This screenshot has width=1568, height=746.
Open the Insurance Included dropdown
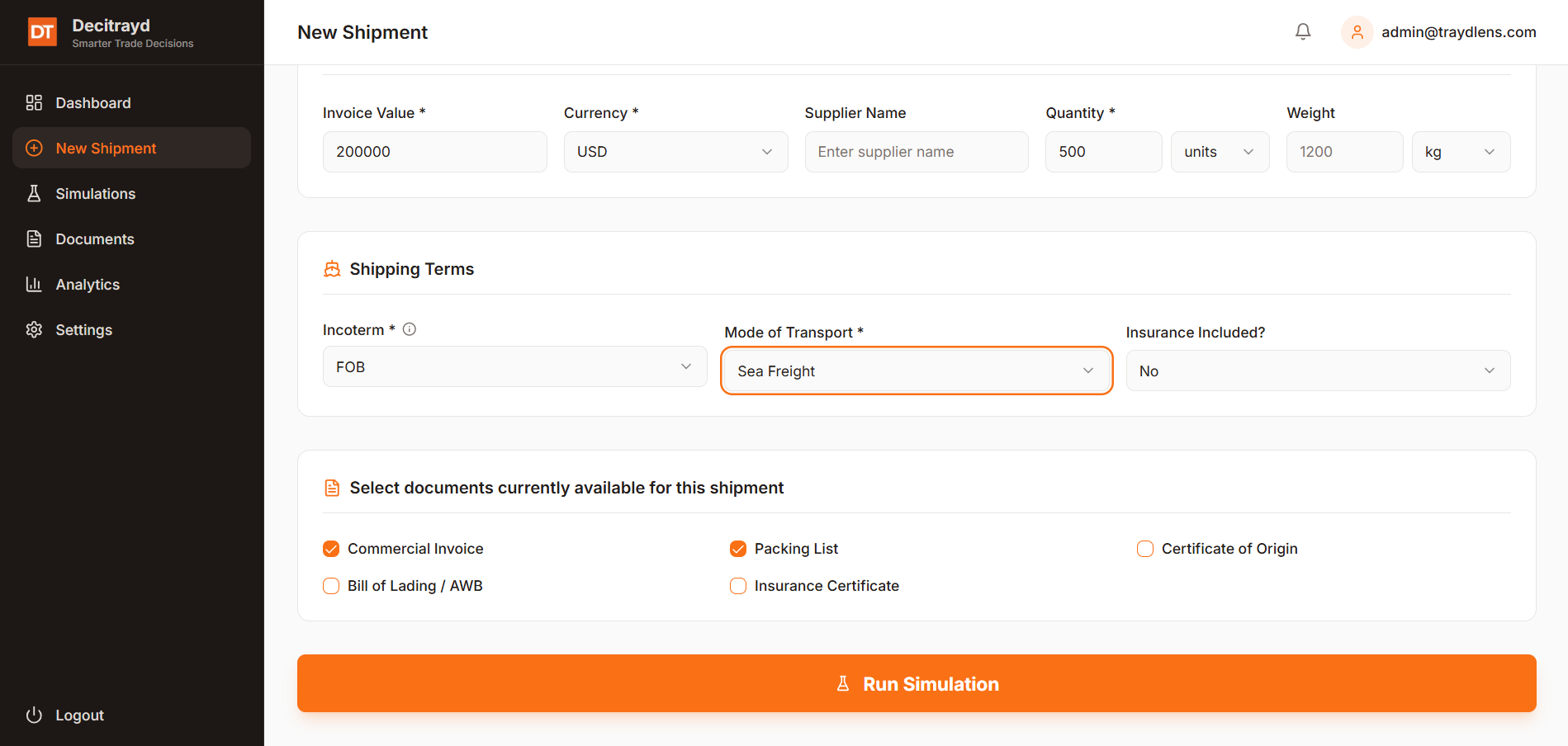[x=1318, y=371]
